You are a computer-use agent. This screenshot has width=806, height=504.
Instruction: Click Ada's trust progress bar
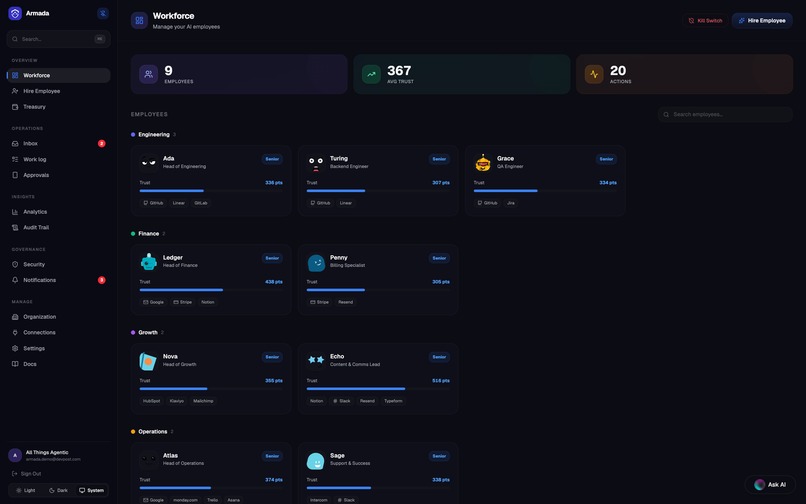tap(211, 191)
